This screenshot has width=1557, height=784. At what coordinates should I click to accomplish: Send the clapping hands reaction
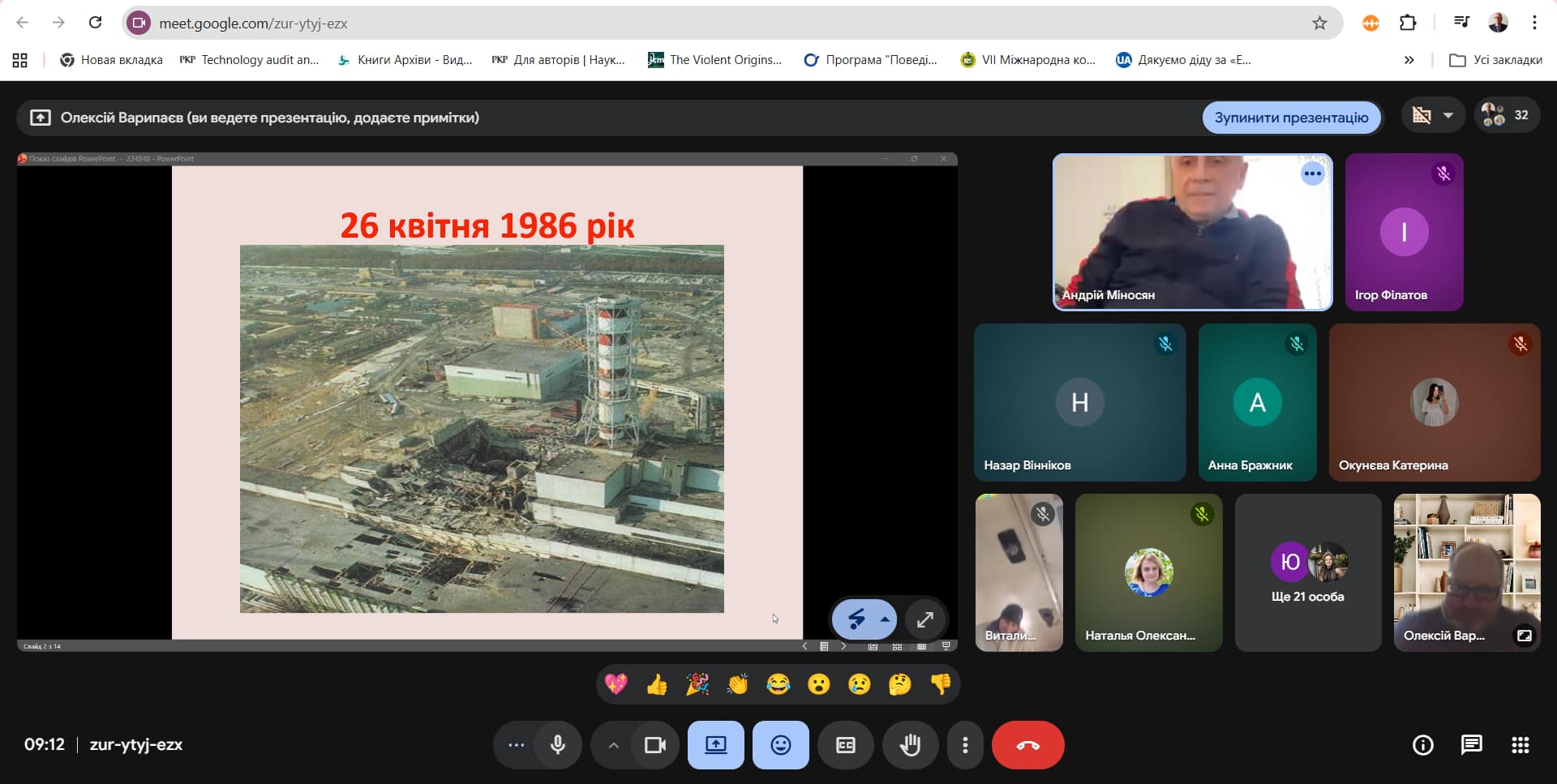point(737,685)
